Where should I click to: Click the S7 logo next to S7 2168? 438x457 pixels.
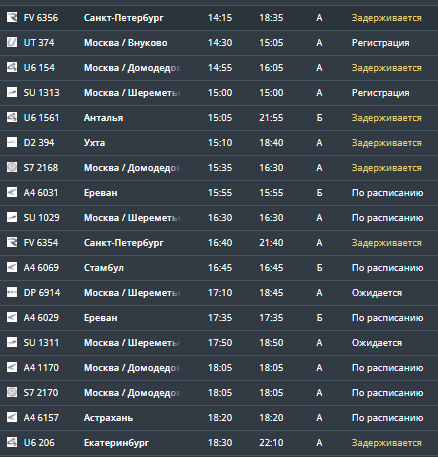tap(12, 167)
